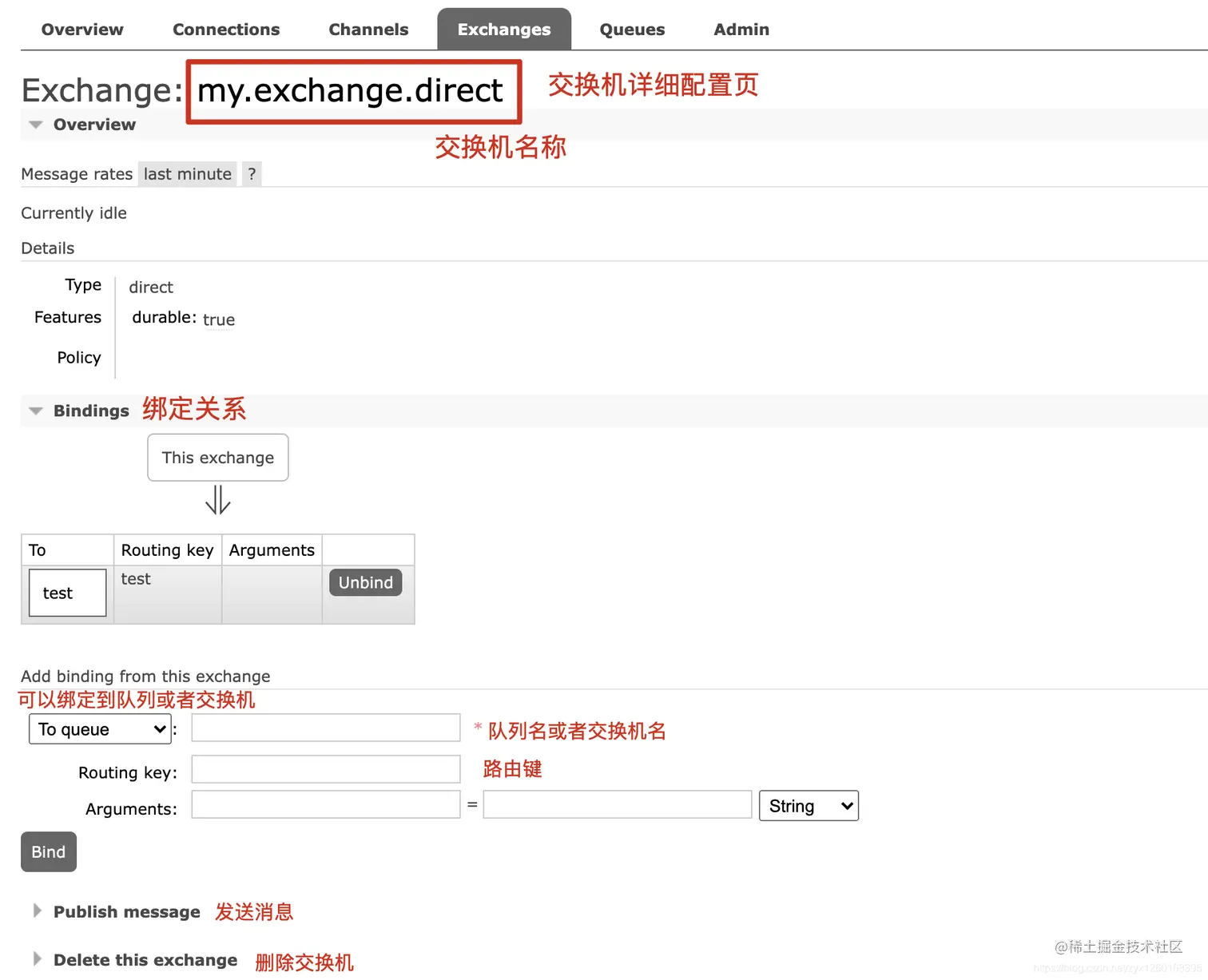This screenshot has width=1208, height=980.
Task: Click the exchange name 'my.exchange.direct'
Action: (x=350, y=90)
